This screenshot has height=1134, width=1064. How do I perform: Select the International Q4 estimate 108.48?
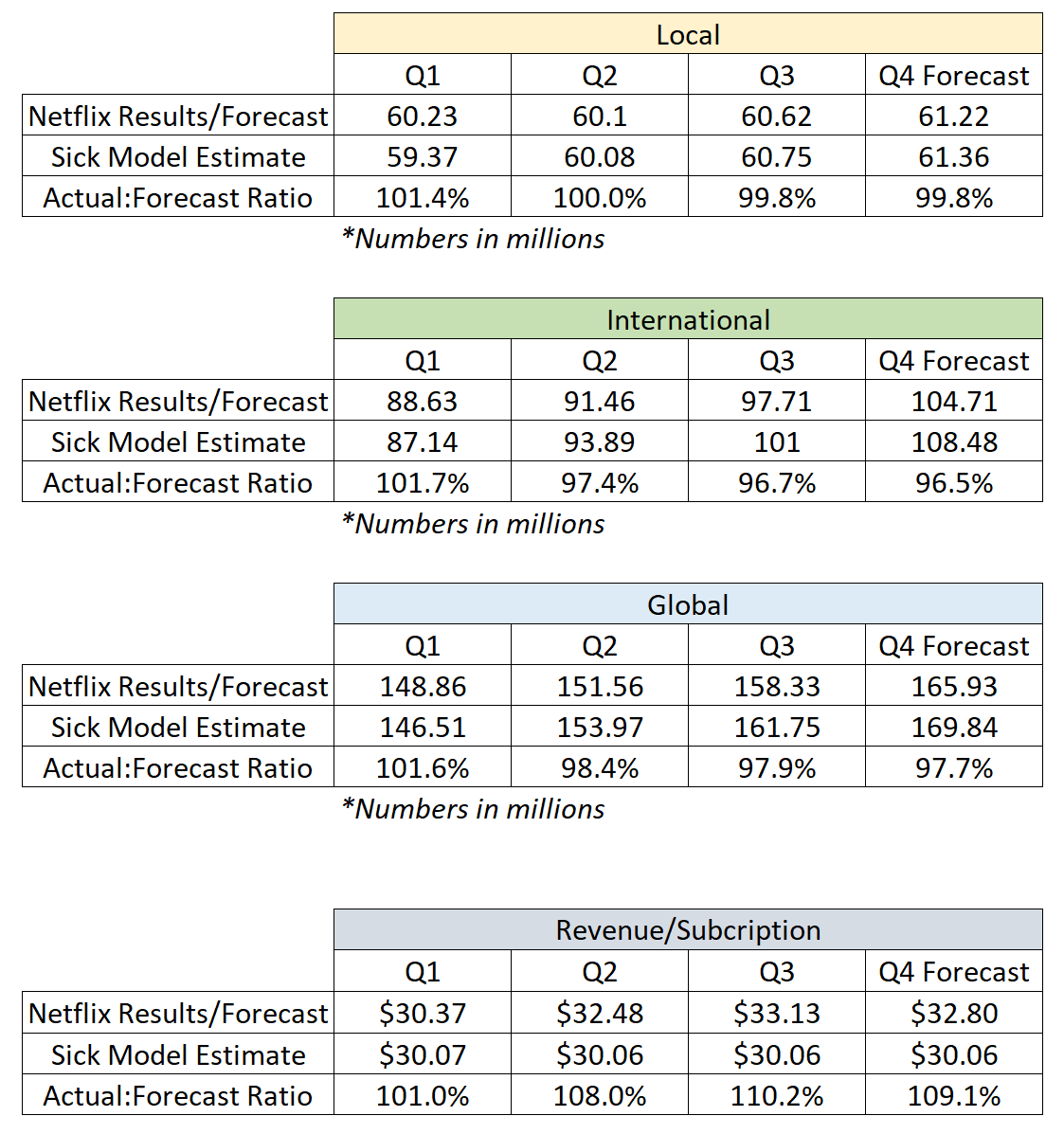pos(953,441)
